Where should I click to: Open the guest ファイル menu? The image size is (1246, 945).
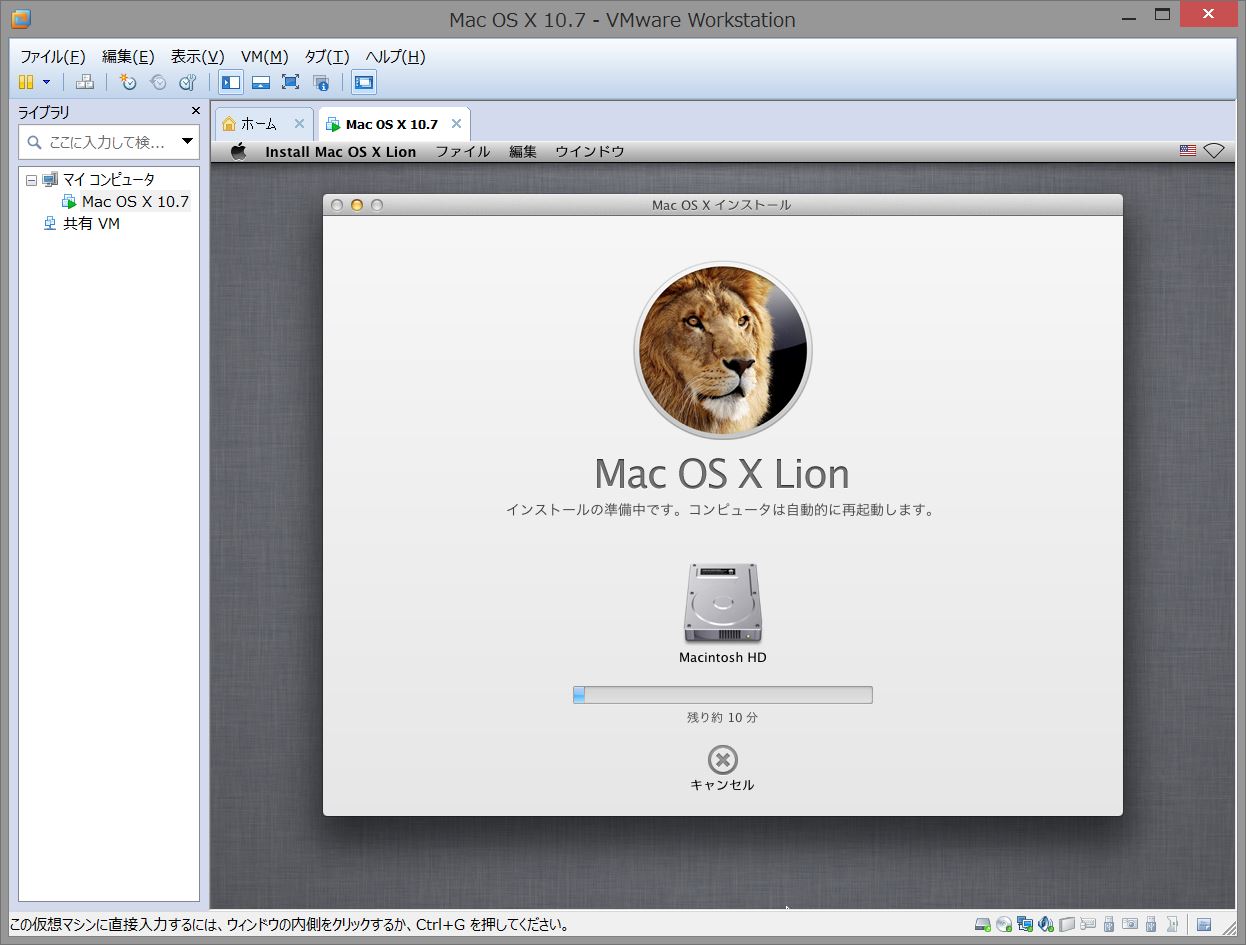463,152
